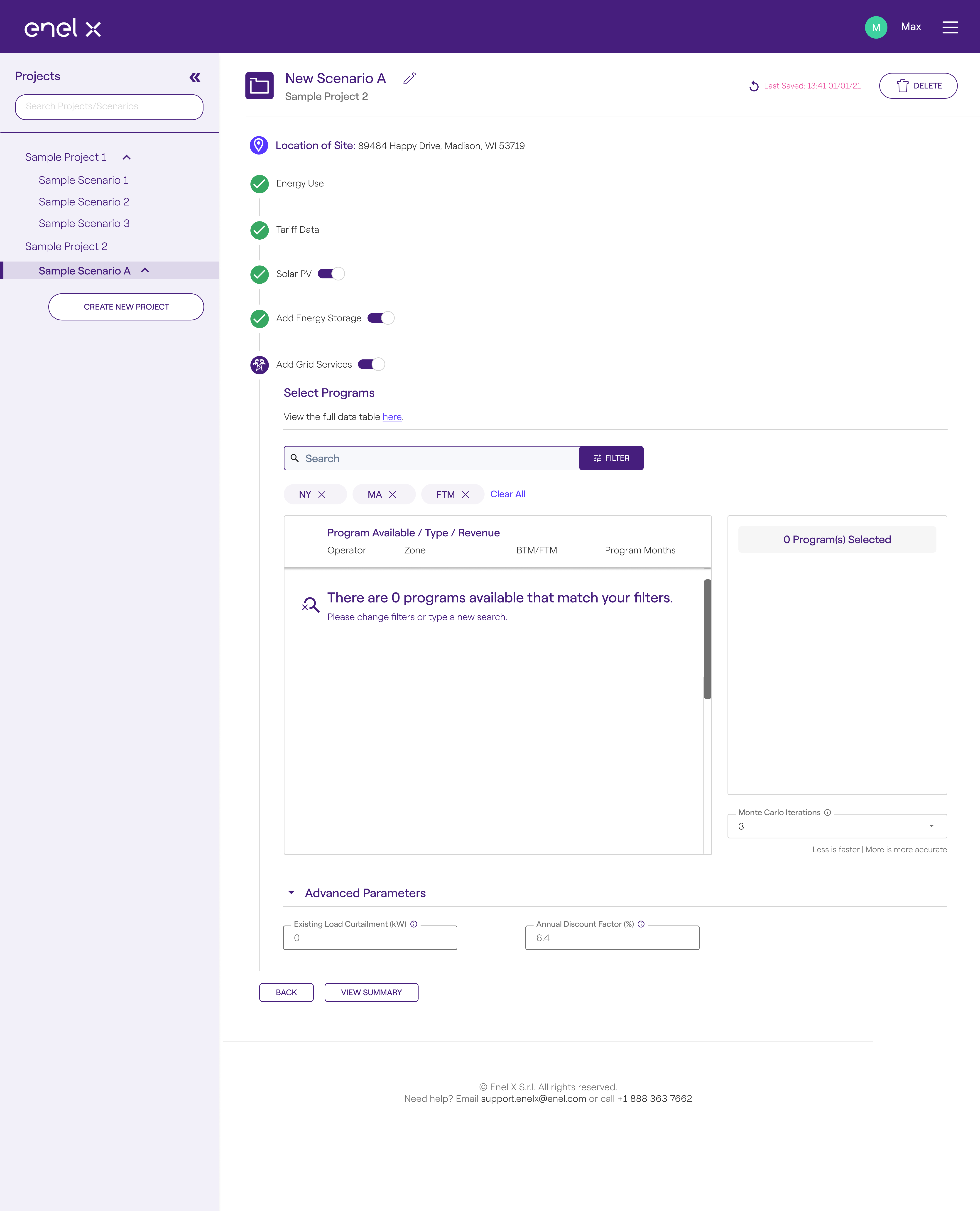Image resolution: width=980 pixels, height=1211 pixels.
Task: Remove the MA filter chip
Action: tap(392, 495)
